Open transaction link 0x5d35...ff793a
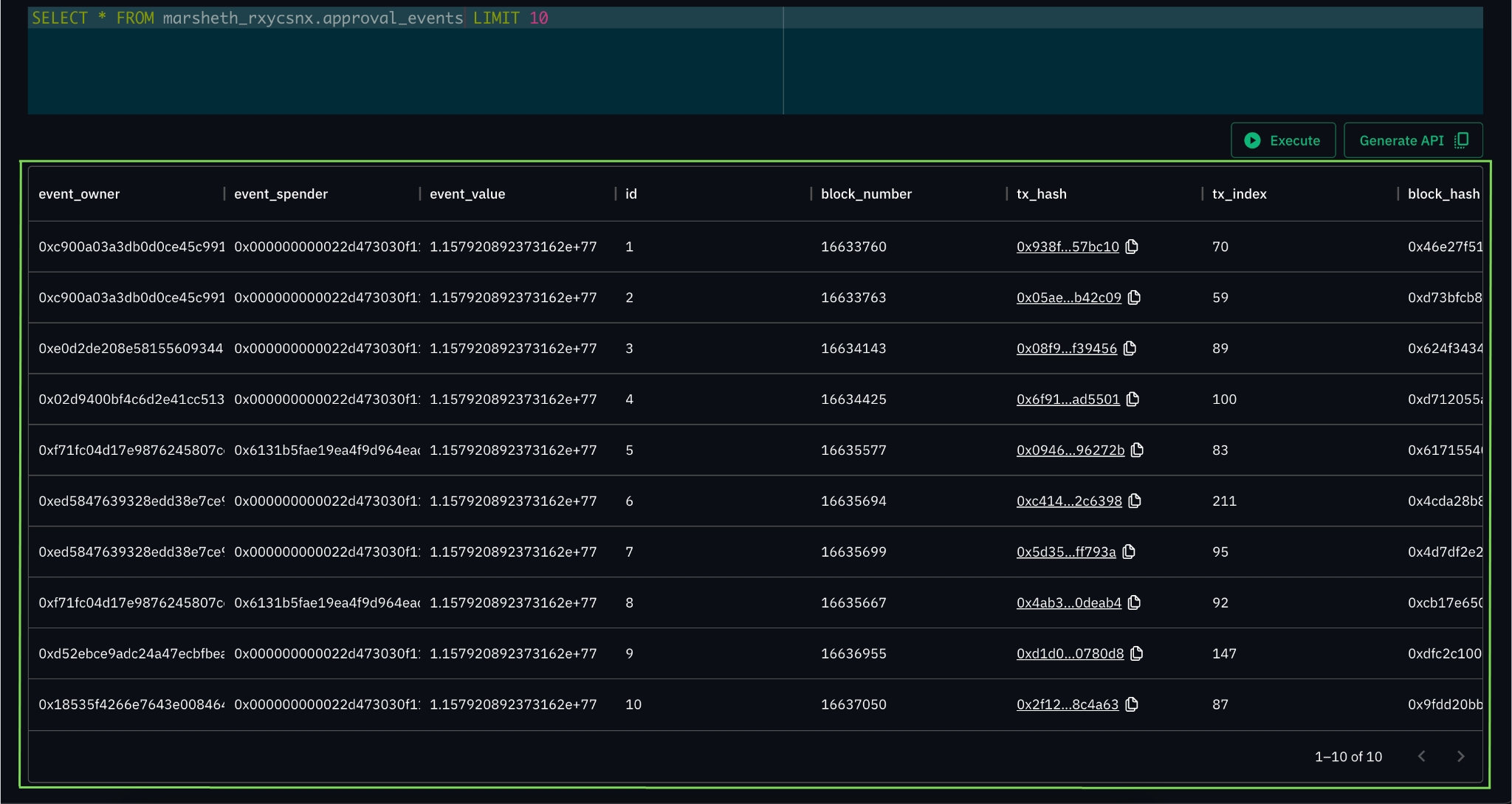Image resolution: width=1512 pixels, height=804 pixels. tap(1065, 552)
